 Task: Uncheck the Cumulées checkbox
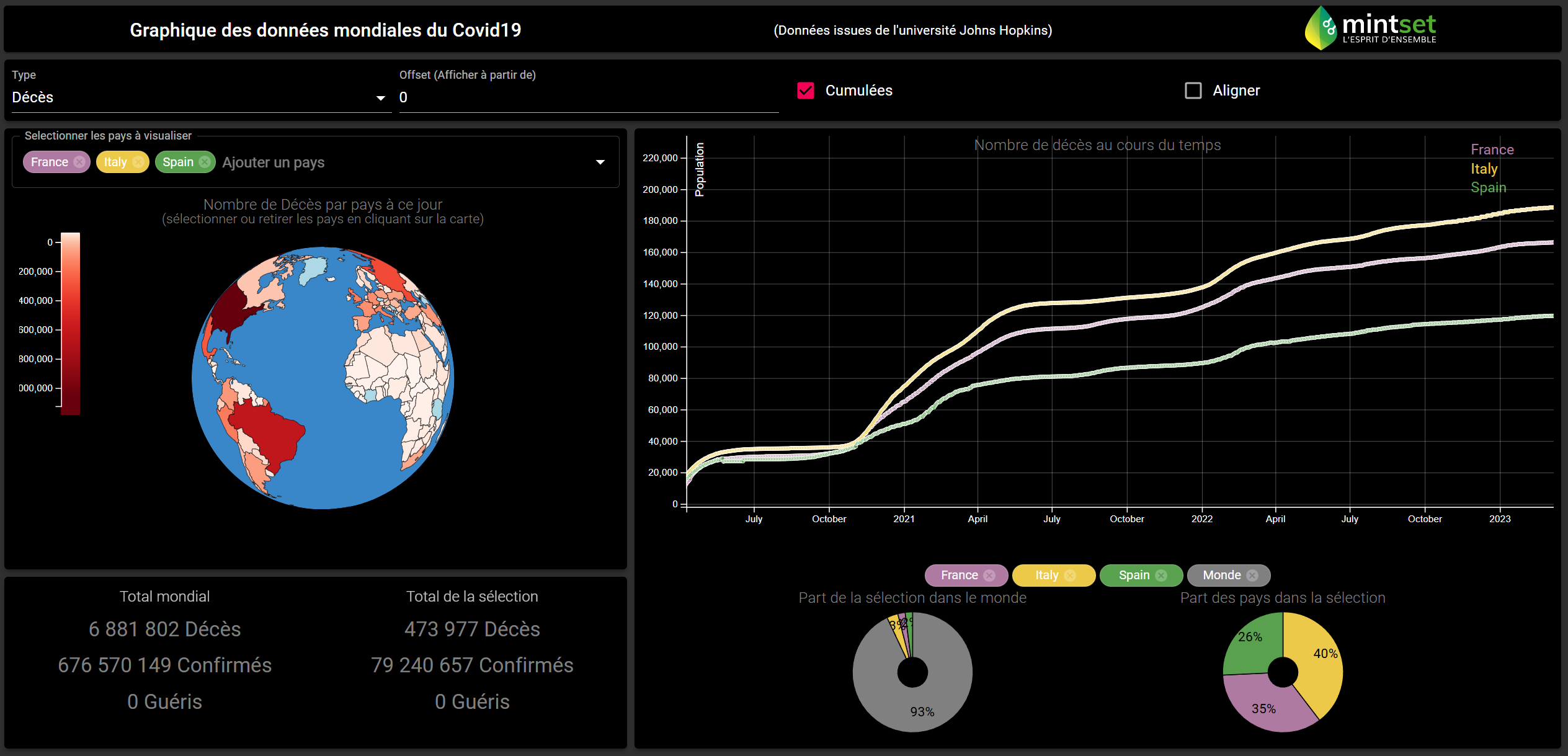[806, 91]
